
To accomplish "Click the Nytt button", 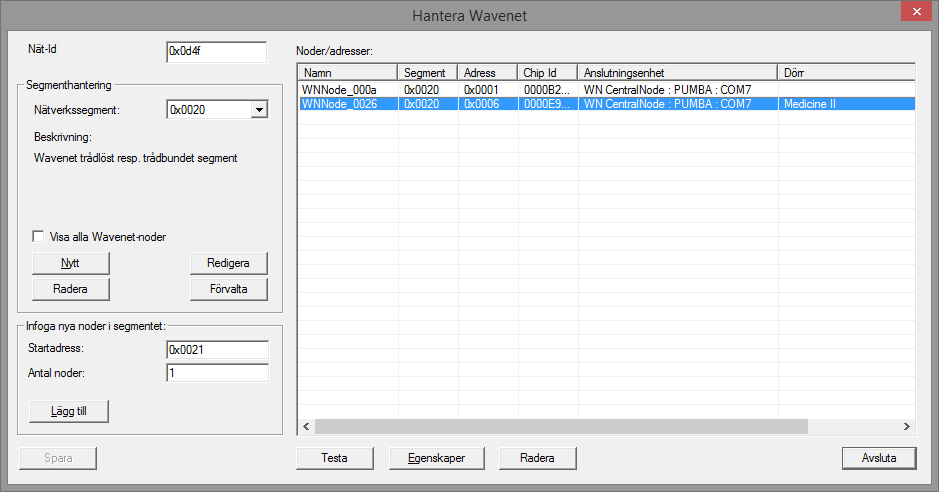I will pos(70,263).
